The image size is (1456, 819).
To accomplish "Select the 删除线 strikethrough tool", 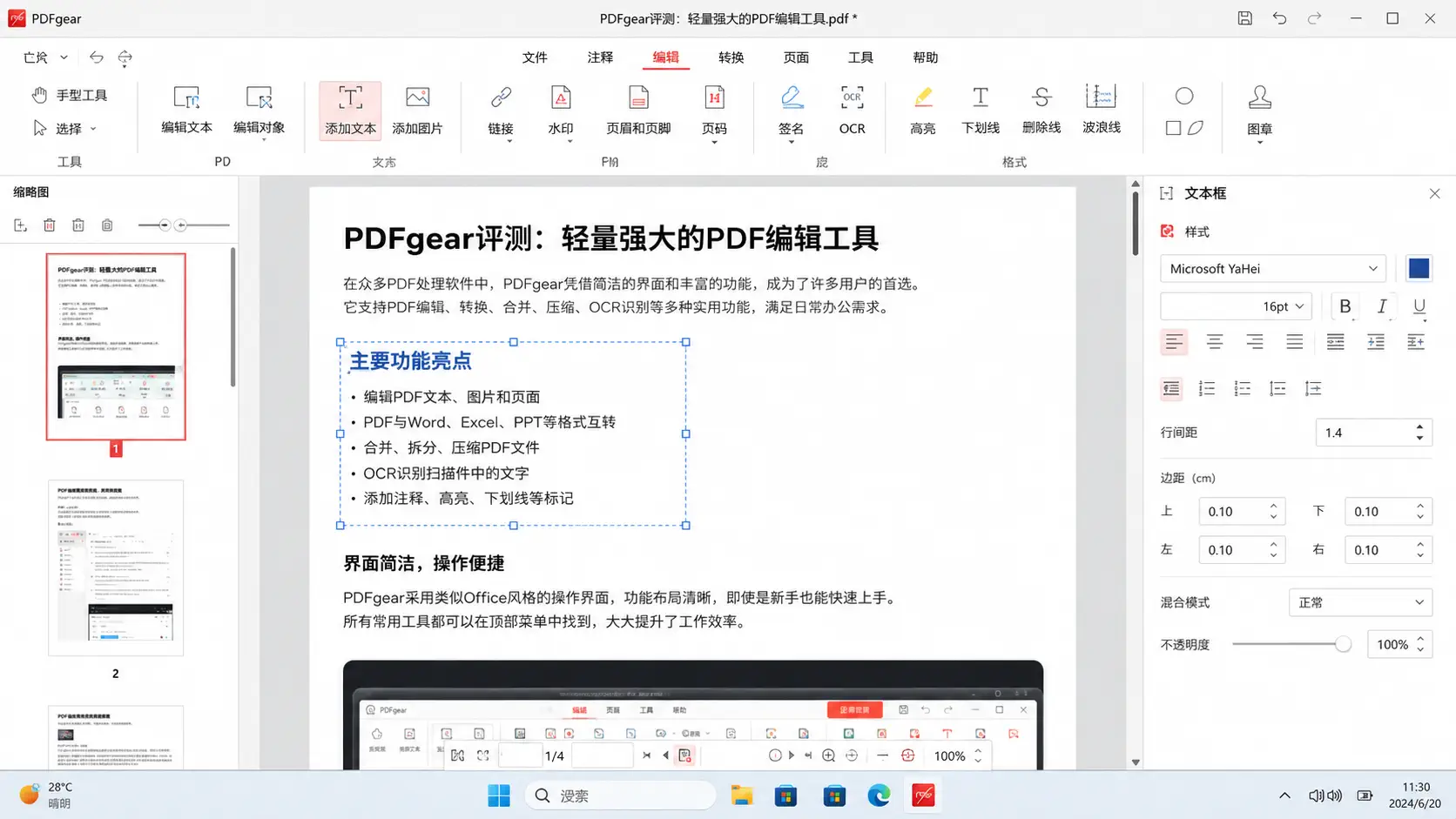I will pos(1041,111).
